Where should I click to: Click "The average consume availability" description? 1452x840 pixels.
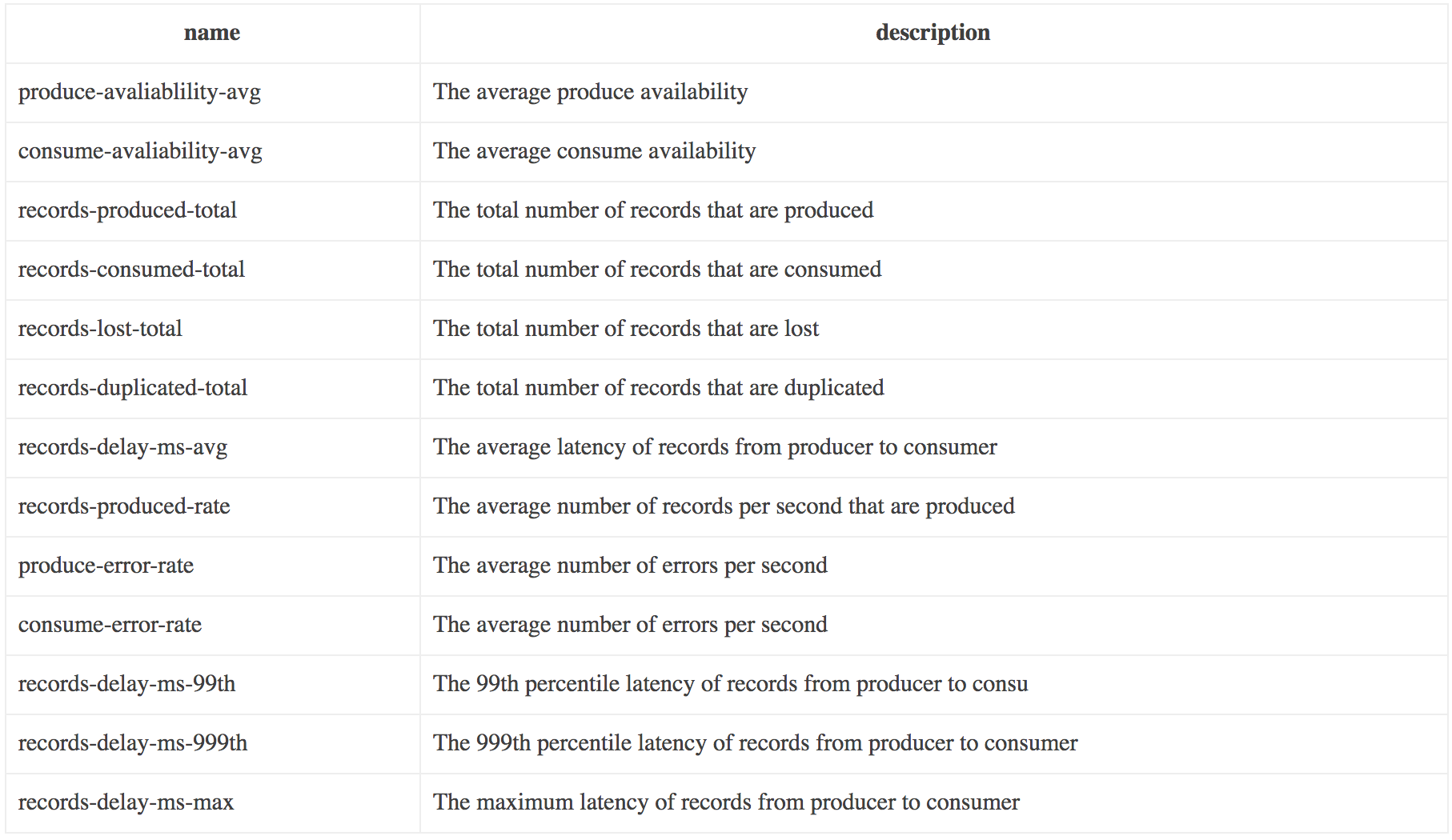[595, 152]
